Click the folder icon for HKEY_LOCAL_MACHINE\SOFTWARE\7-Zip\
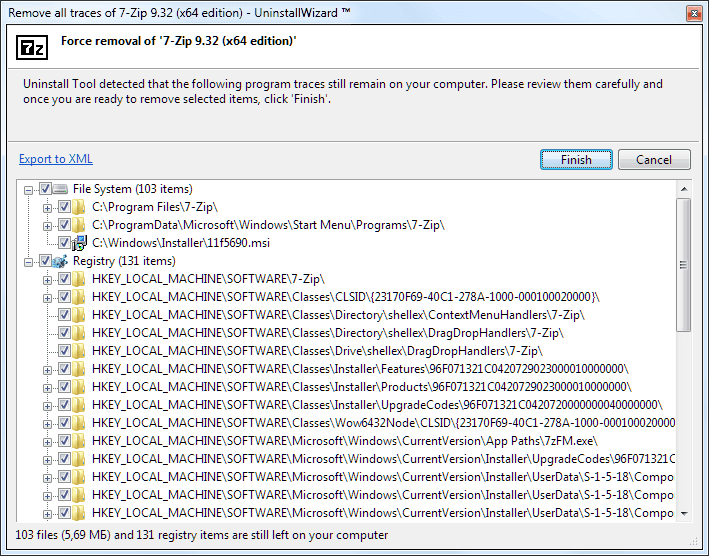 [x=79, y=279]
